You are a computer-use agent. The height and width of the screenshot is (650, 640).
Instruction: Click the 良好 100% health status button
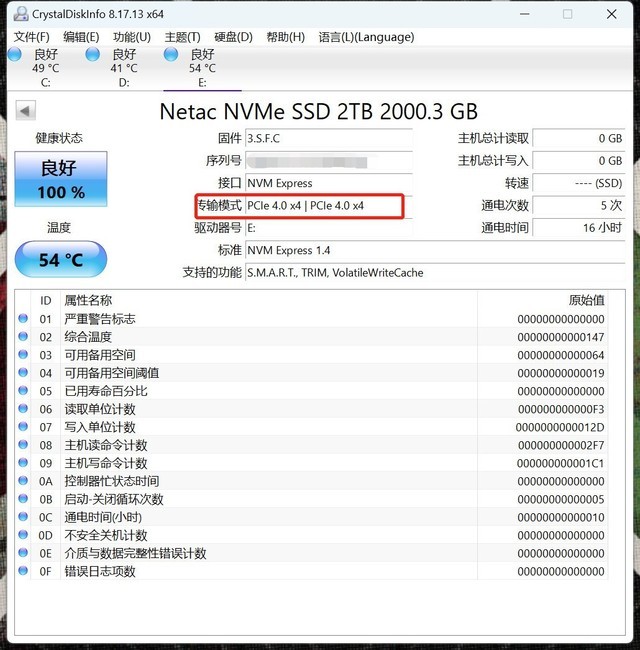pos(61,179)
